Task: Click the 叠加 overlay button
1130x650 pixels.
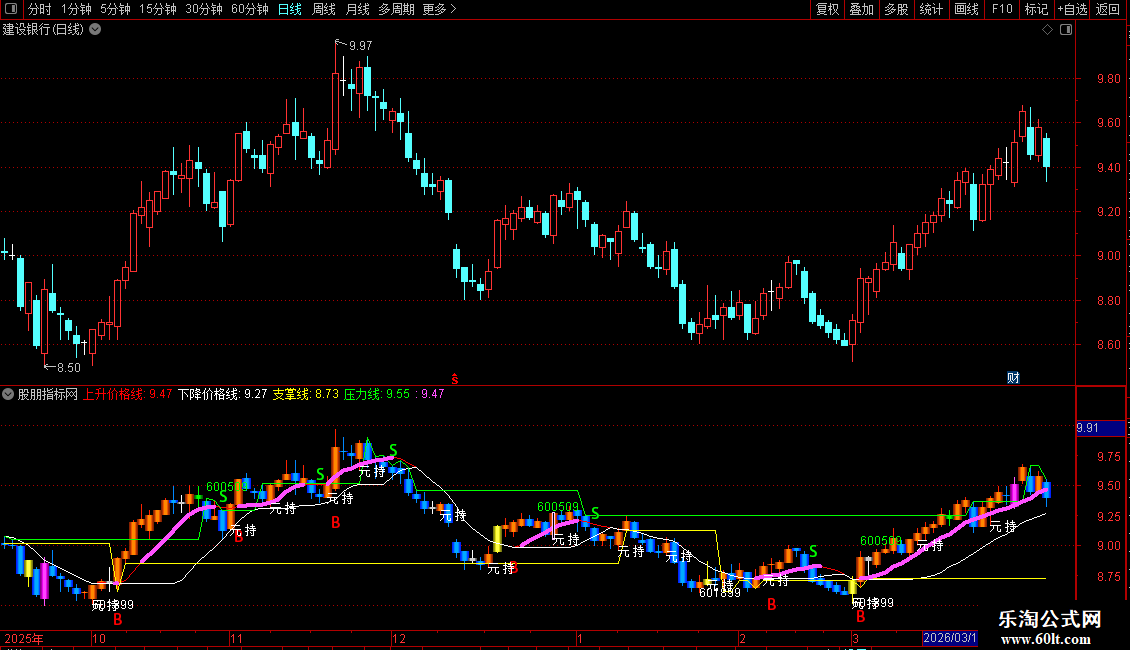Action: tap(862, 9)
